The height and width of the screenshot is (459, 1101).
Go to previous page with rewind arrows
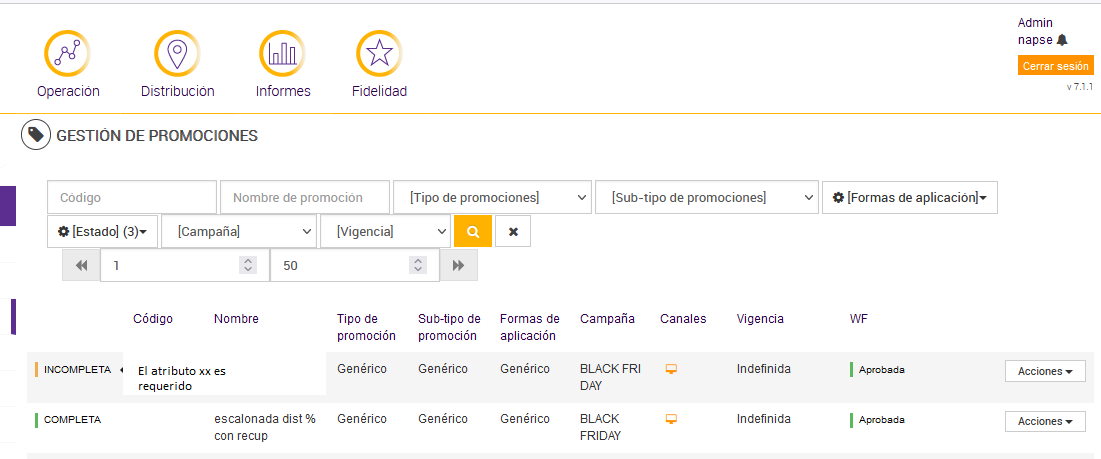81,265
